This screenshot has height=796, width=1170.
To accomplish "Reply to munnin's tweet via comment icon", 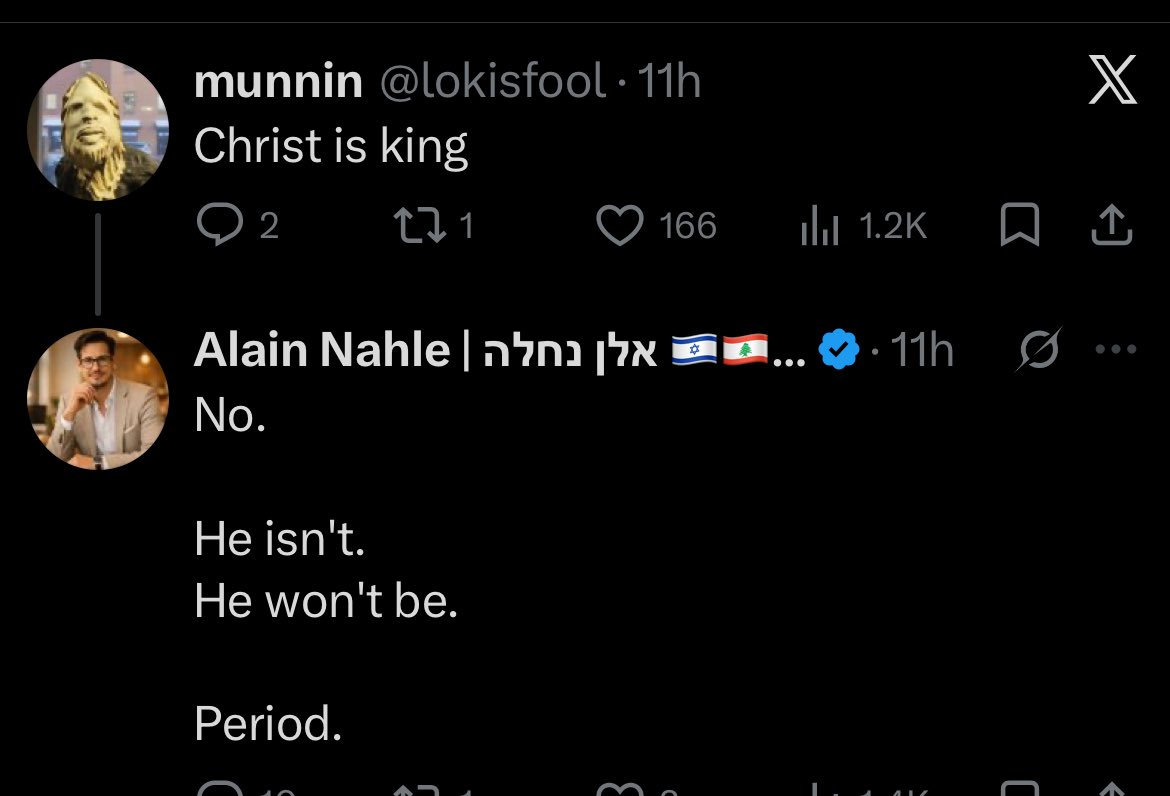I will (219, 225).
